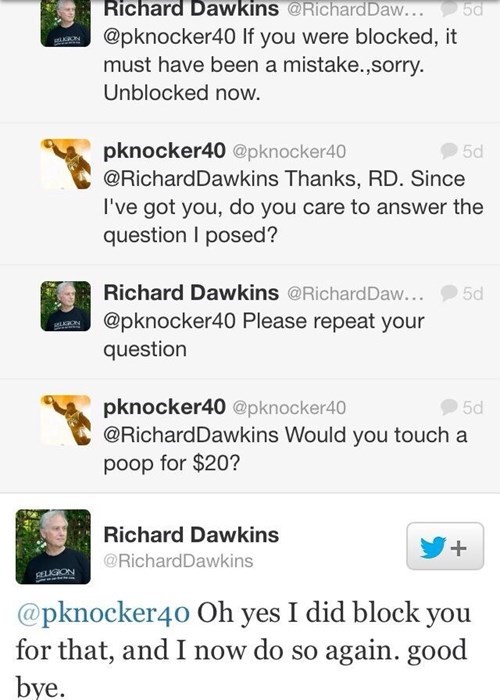Open Dawkins avatar on 'Please repeat your question' tweet
Screen dimensions: 500x700
[66, 306]
